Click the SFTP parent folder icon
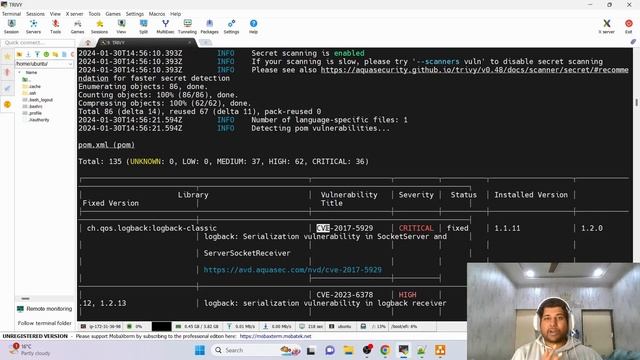The height and width of the screenshot is (360, 640). pos(19,54)
